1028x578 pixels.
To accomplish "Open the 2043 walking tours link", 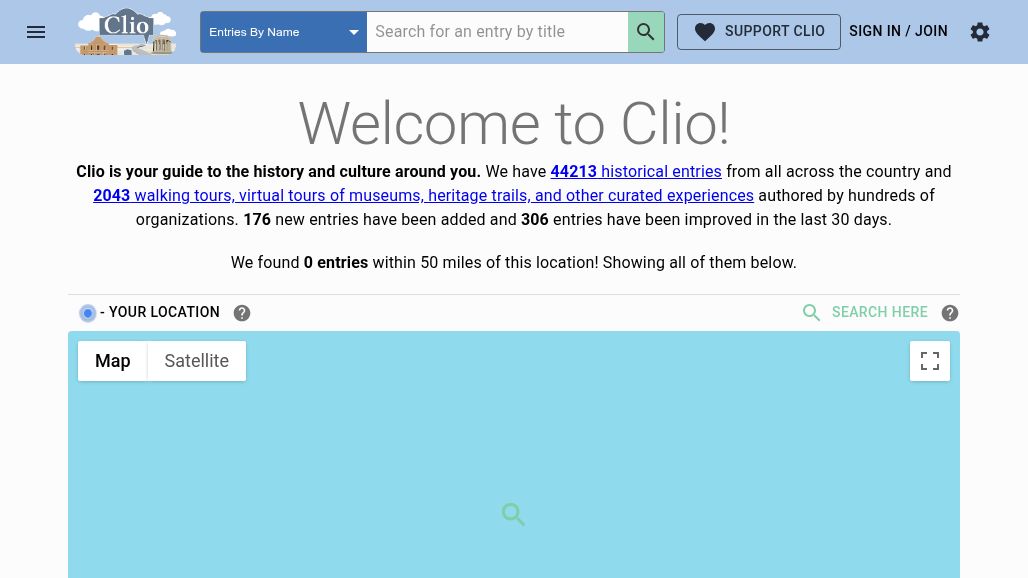I will 423,195.
